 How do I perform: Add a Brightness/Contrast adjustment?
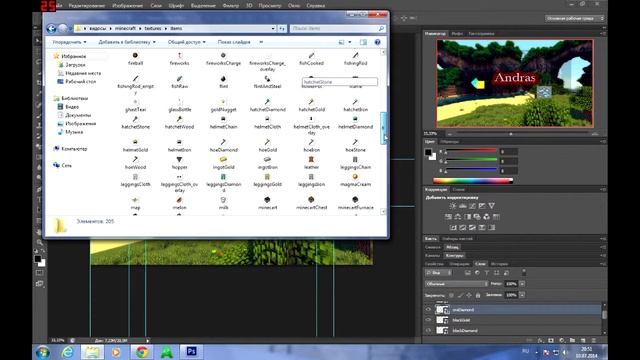pos(453,206)
